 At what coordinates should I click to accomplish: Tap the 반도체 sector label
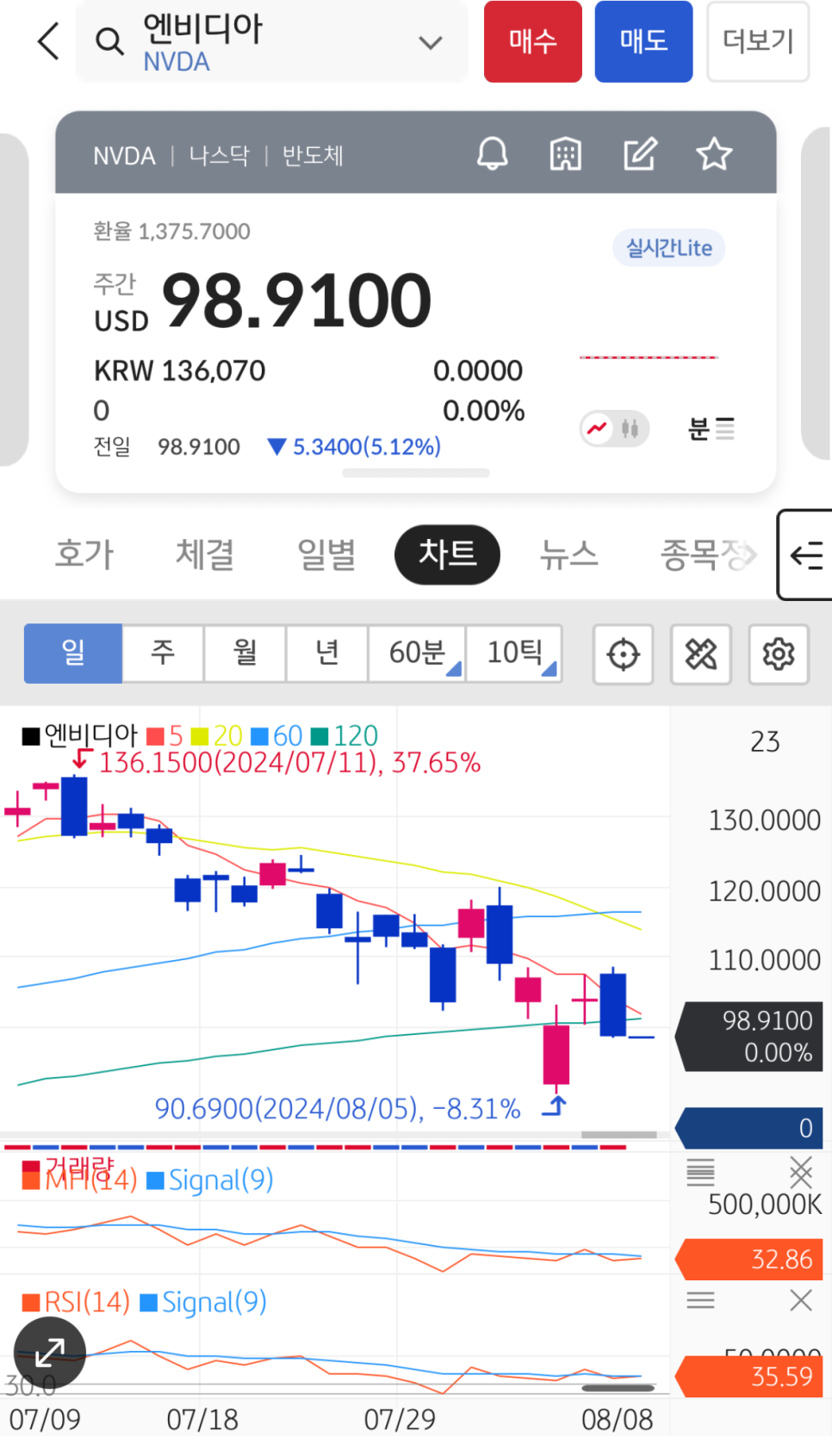(313, 156)
